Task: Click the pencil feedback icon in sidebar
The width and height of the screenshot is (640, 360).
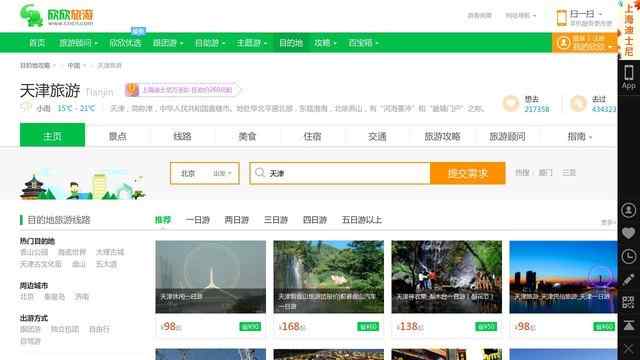Action: click(x=629, y=280)
